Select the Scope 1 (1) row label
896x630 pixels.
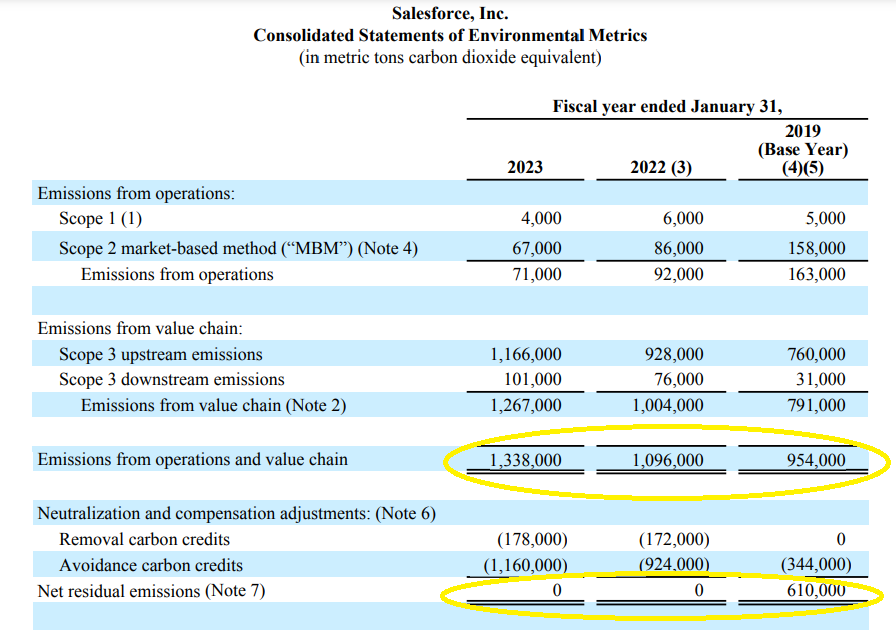point(101,219)
